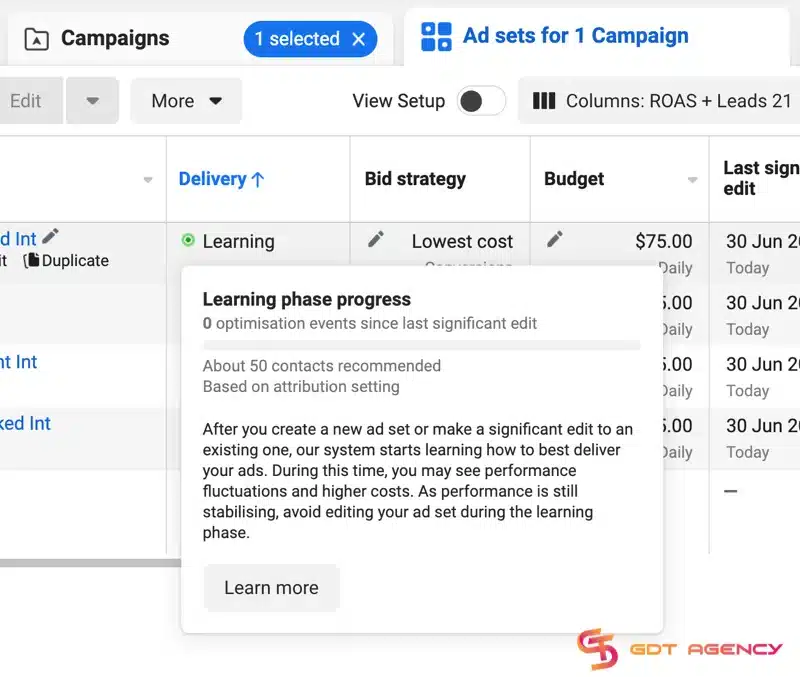Click the pencil icon to edit bid strategy

[376, 239]
